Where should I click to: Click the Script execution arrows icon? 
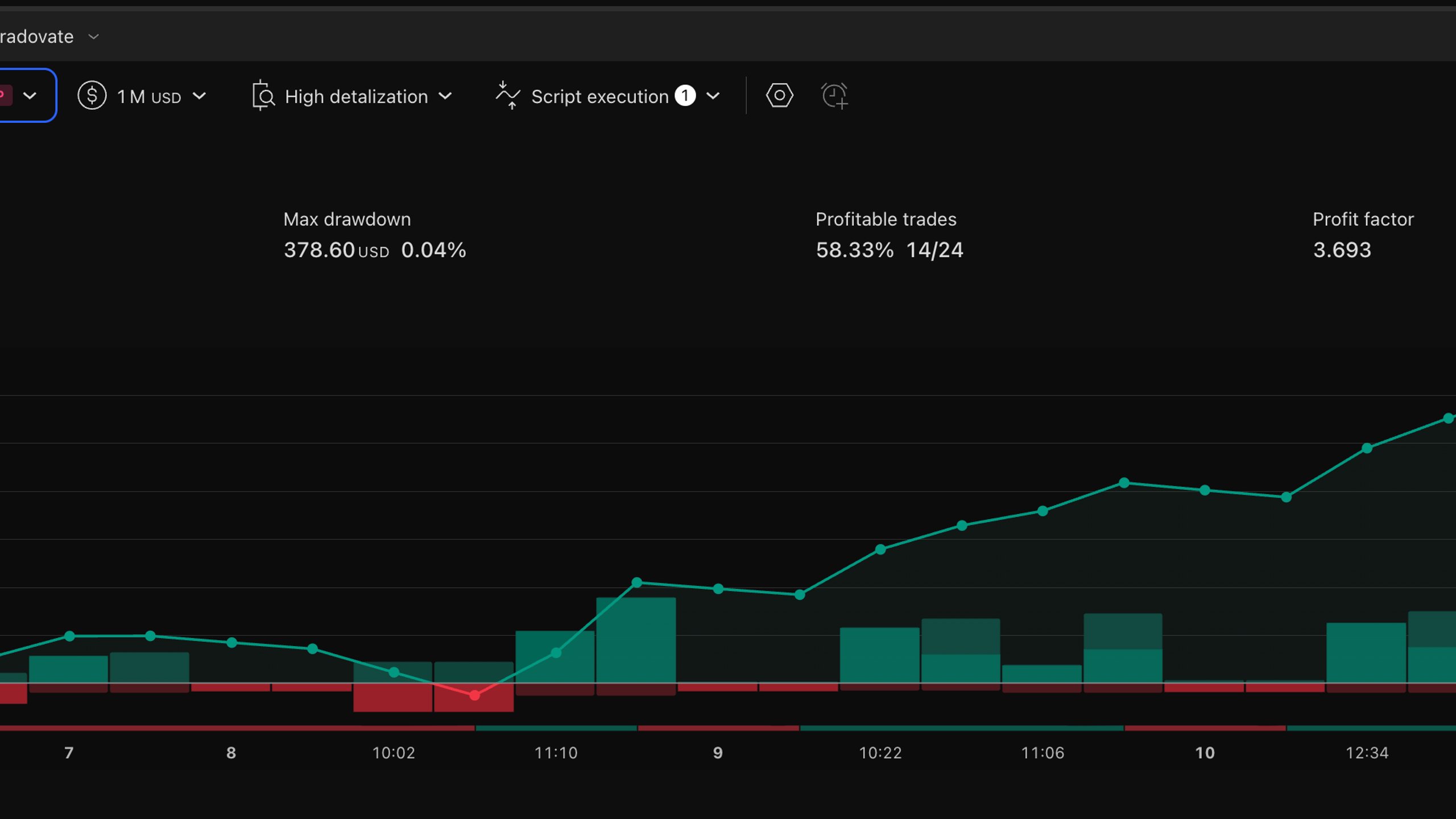click(x=507, y=95)
